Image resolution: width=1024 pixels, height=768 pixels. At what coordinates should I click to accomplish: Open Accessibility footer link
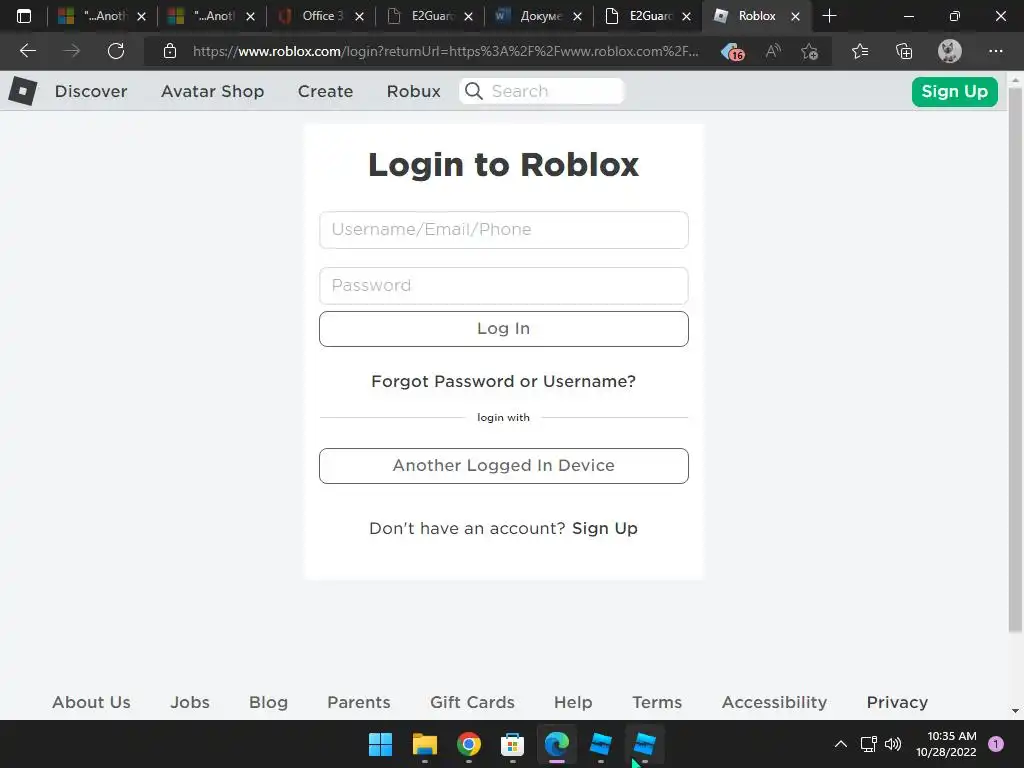coord(775,702)
